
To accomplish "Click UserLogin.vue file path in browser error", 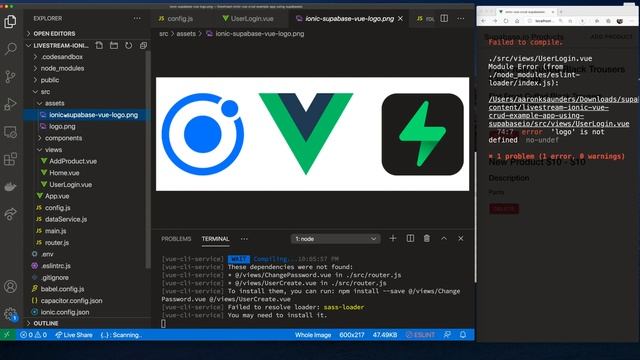I will coord(564,111).
